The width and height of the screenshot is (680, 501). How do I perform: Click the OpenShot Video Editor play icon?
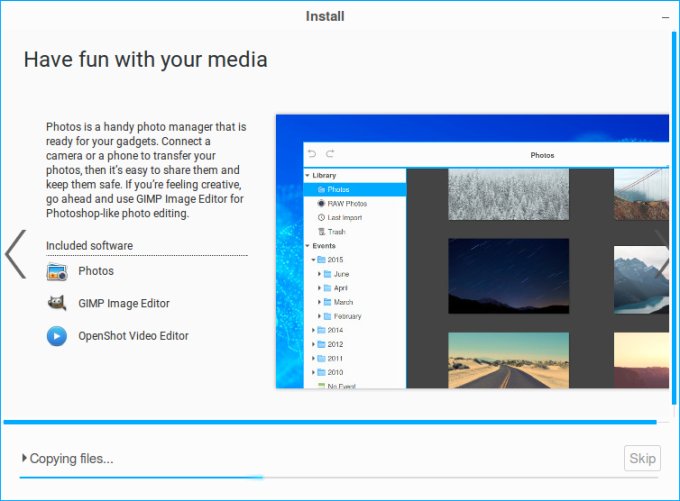pos(57,336)
